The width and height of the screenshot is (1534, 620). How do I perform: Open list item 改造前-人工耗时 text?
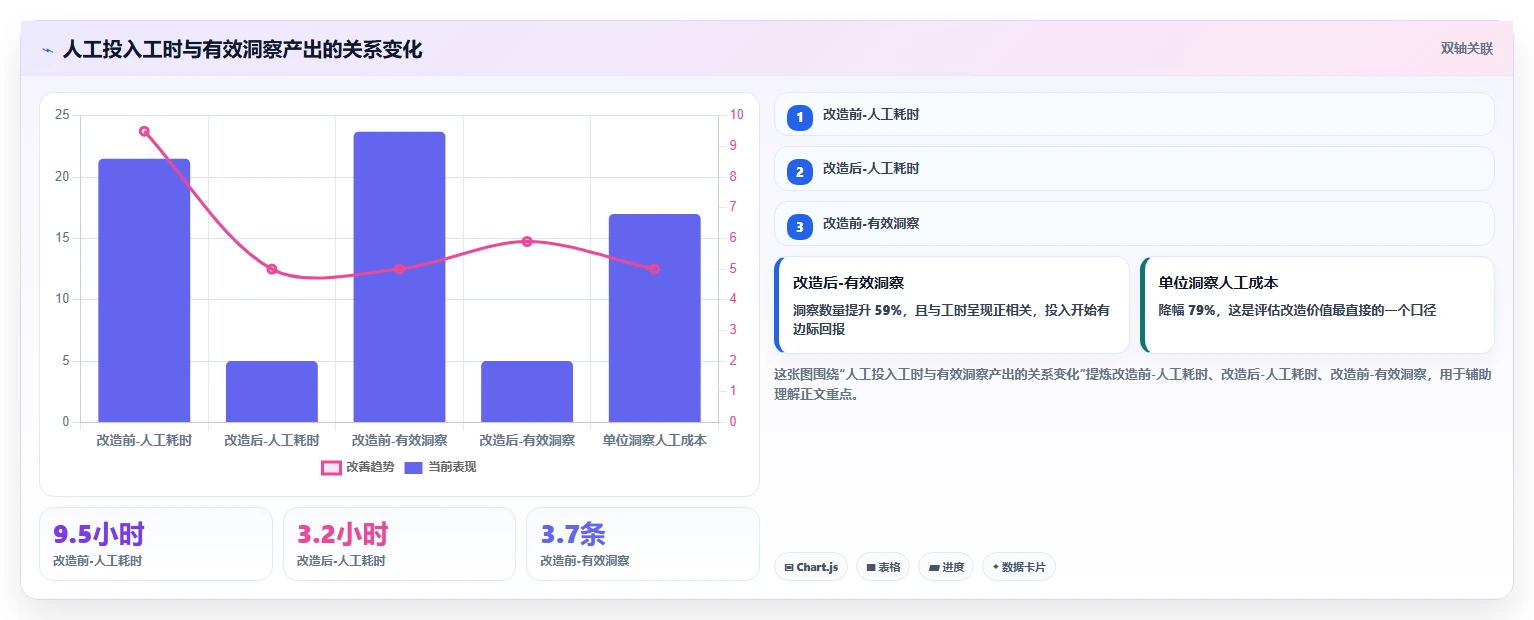click(x=871, y=114)
